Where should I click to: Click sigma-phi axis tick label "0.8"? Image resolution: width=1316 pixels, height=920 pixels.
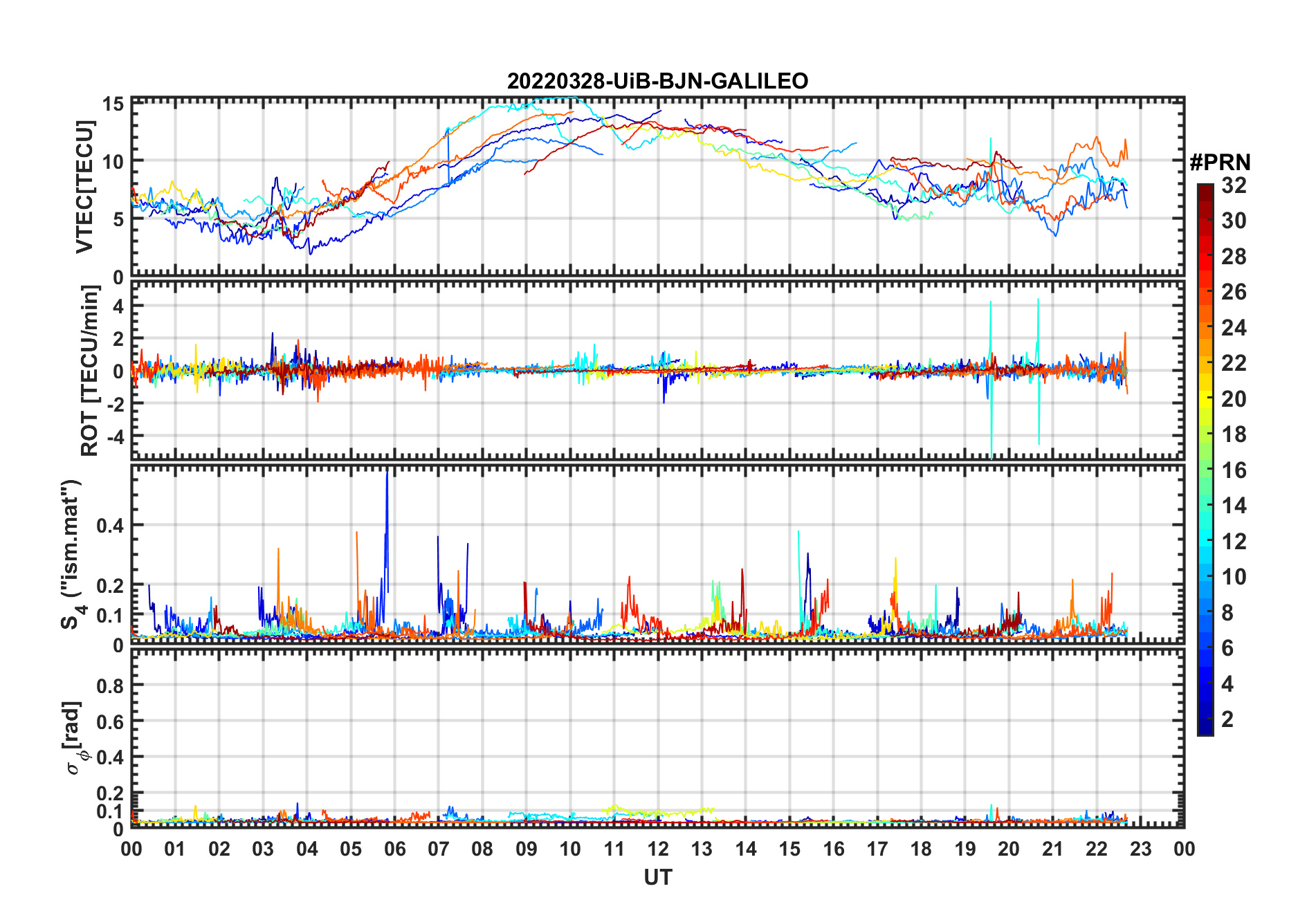click(111, 686)
